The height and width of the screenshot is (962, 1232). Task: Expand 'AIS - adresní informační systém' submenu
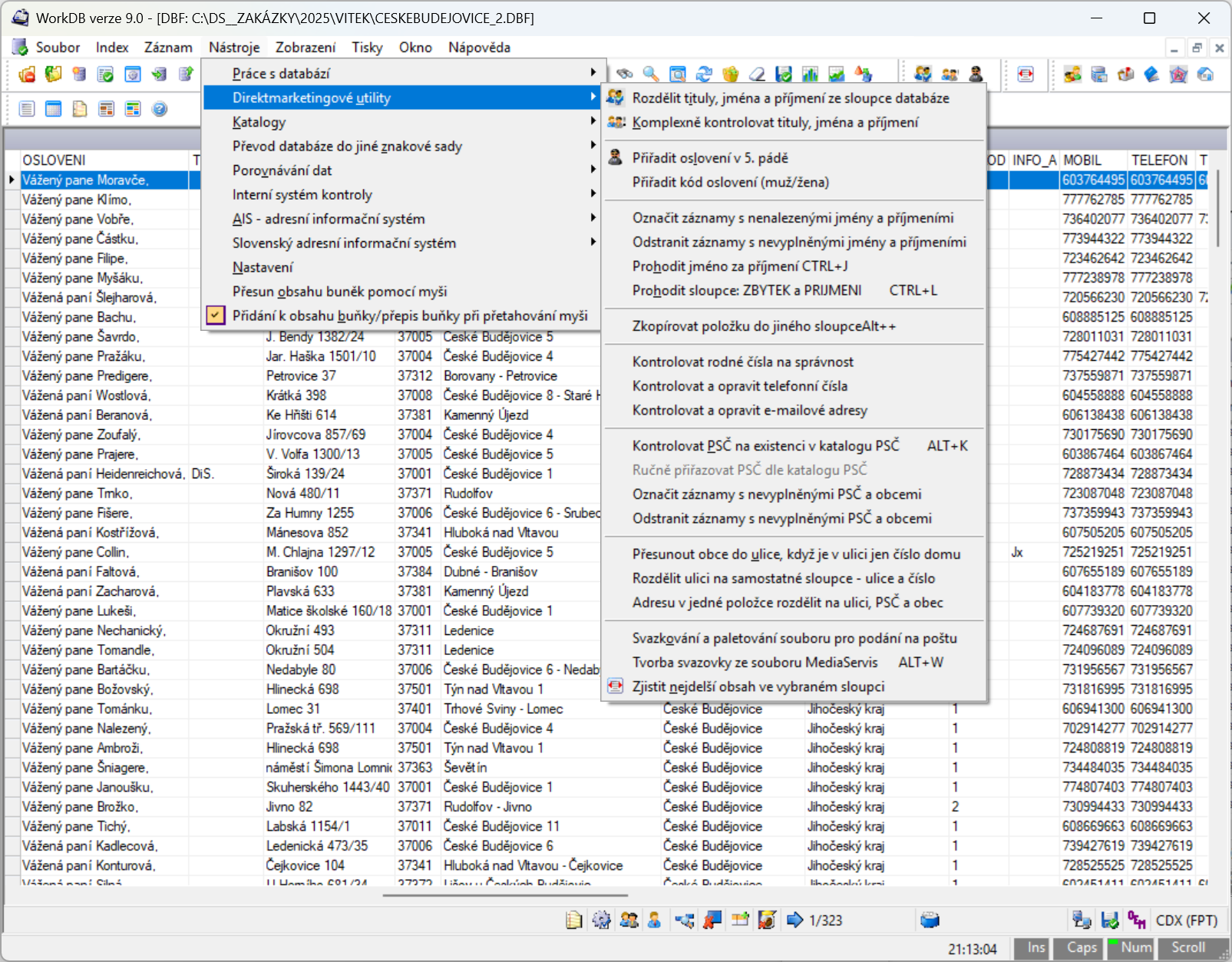(401, 219)
